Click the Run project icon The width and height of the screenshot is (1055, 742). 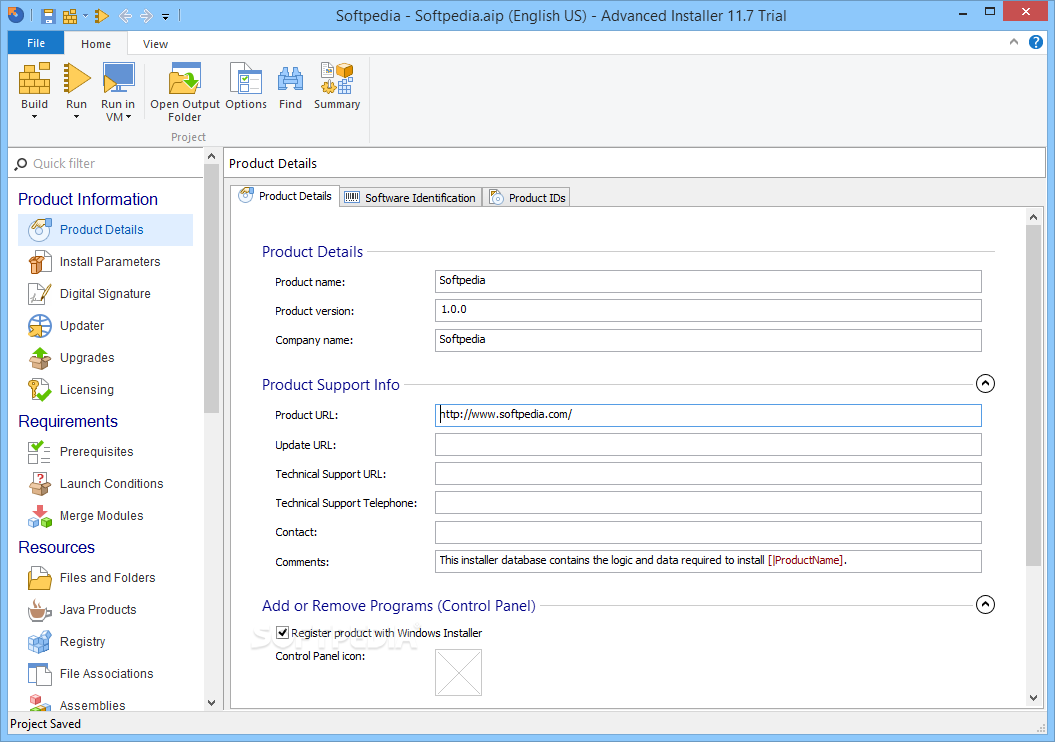click(76, 78)
